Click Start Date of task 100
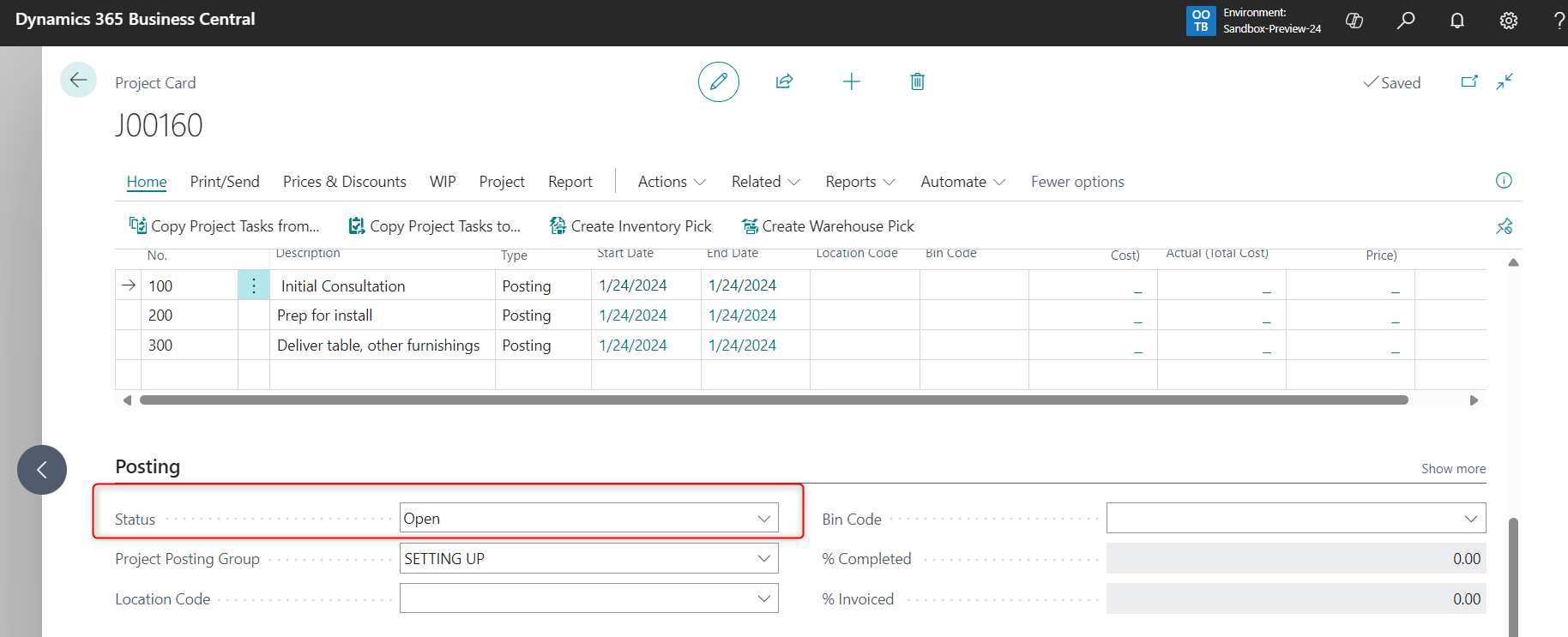This screenshot has height=637, width=1568. pos(633,285)
